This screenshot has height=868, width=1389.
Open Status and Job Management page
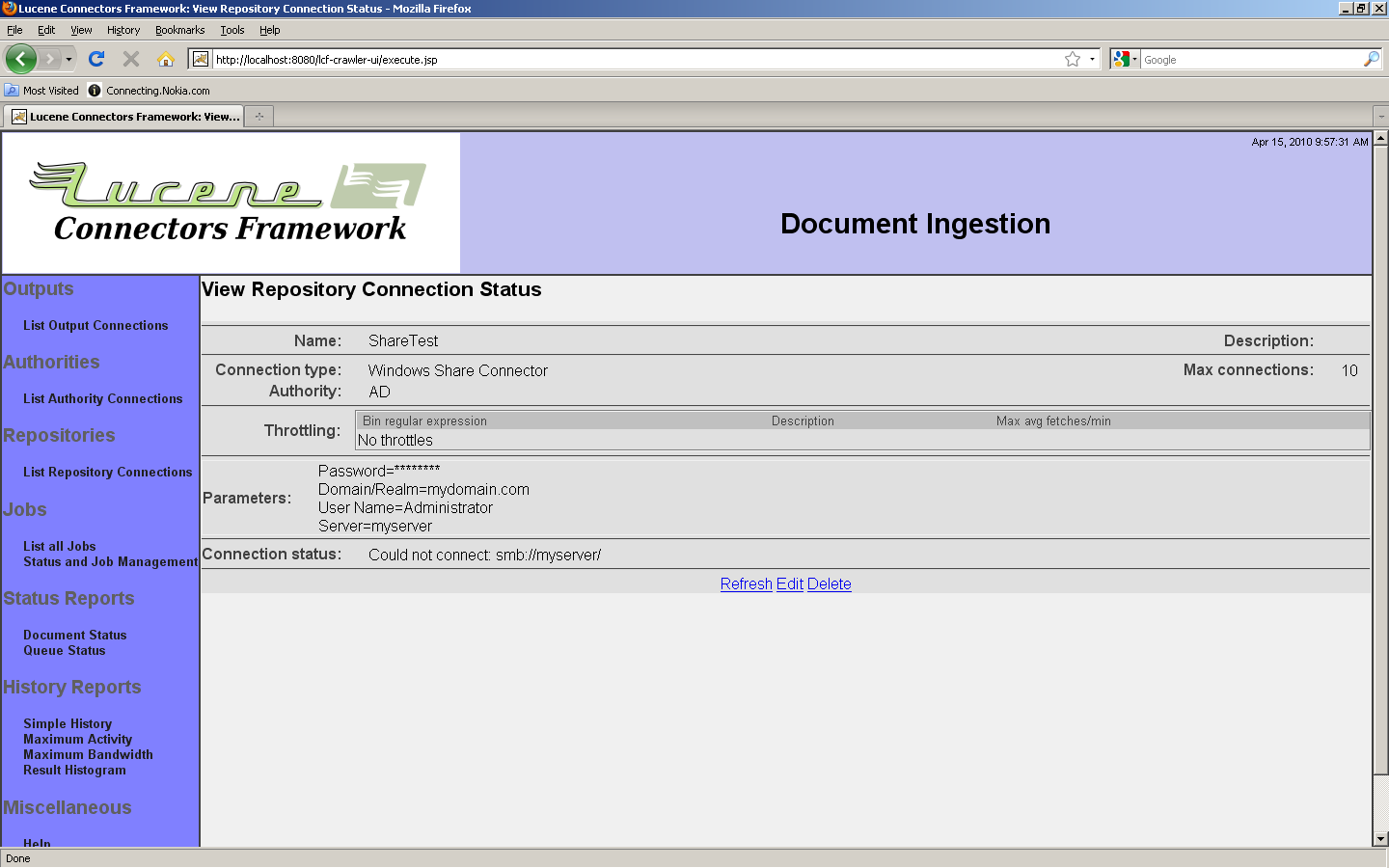pos(110,561)
